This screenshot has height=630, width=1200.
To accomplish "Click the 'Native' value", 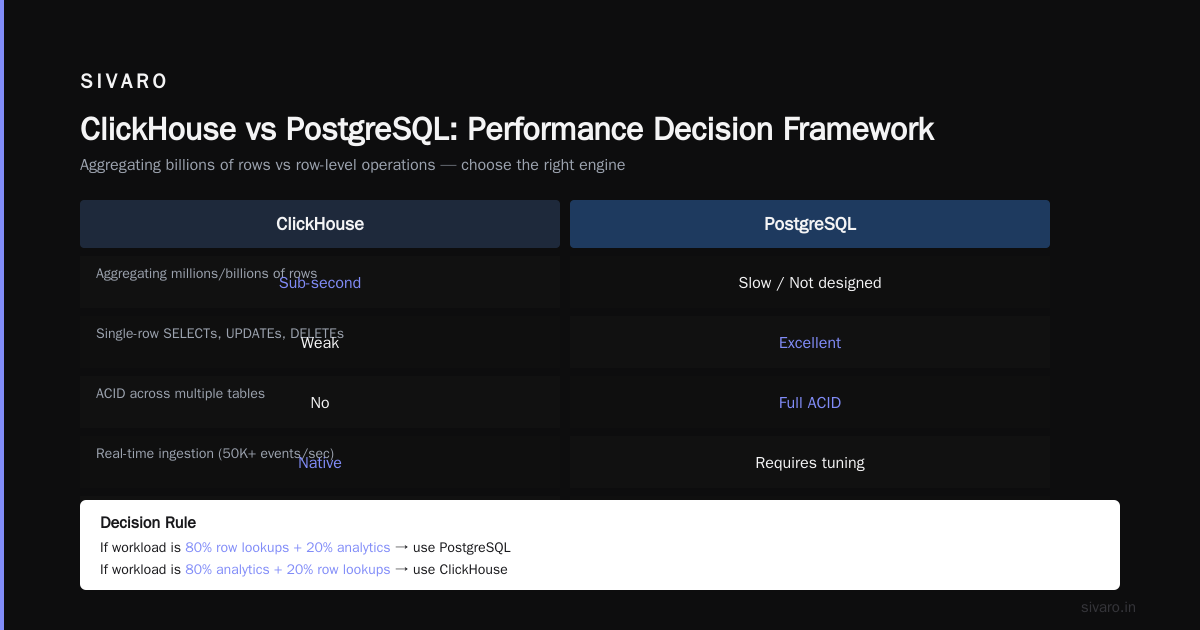I will click(x=320, y=463).
